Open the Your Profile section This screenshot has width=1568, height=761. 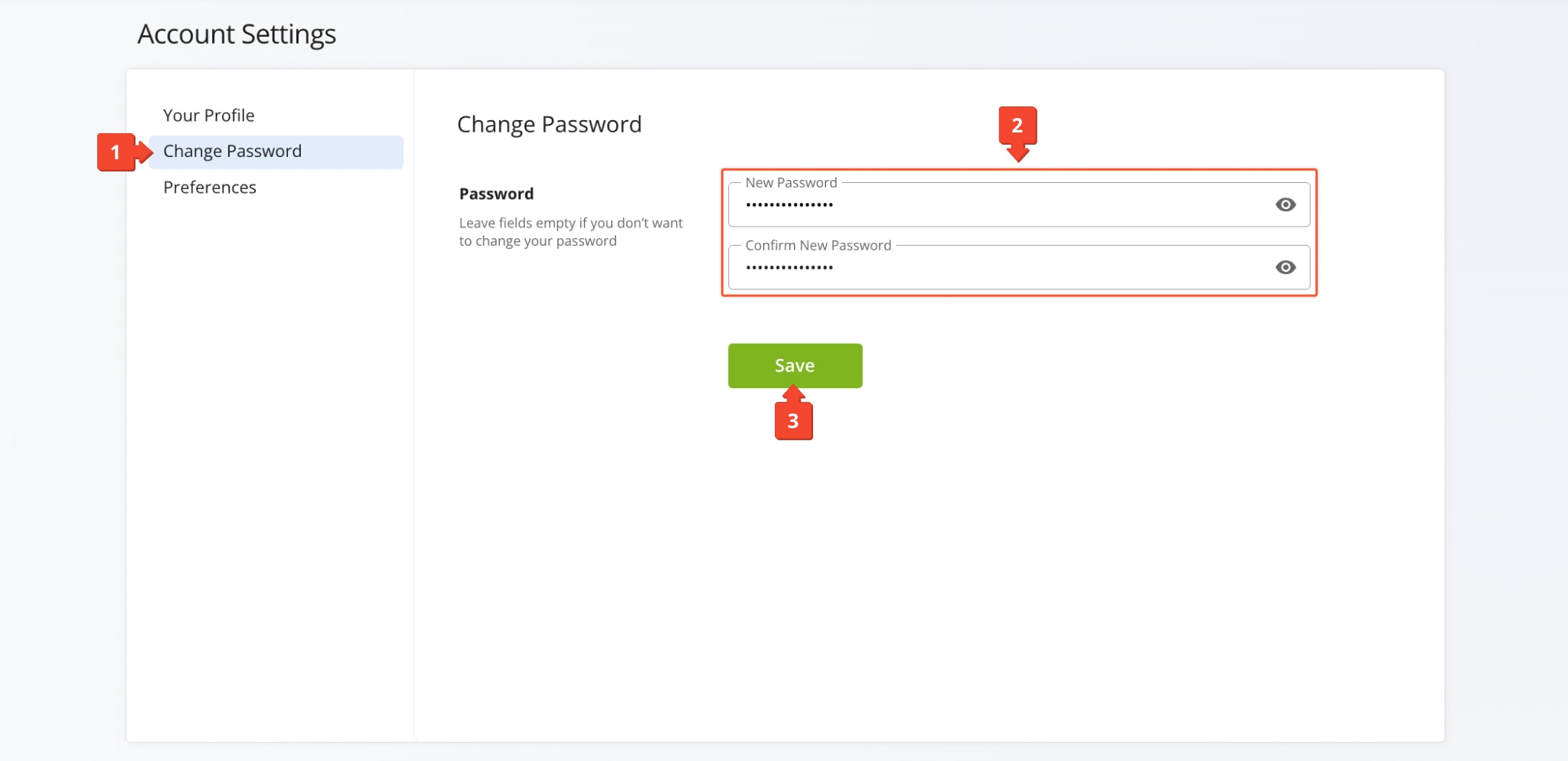click(208, 116)
